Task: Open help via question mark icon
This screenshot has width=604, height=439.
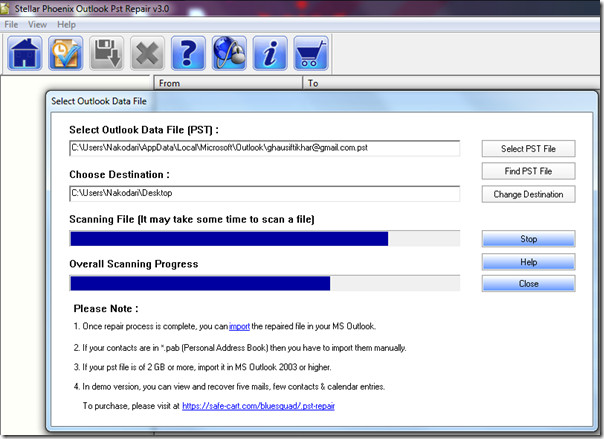Action: pos(188,53)
